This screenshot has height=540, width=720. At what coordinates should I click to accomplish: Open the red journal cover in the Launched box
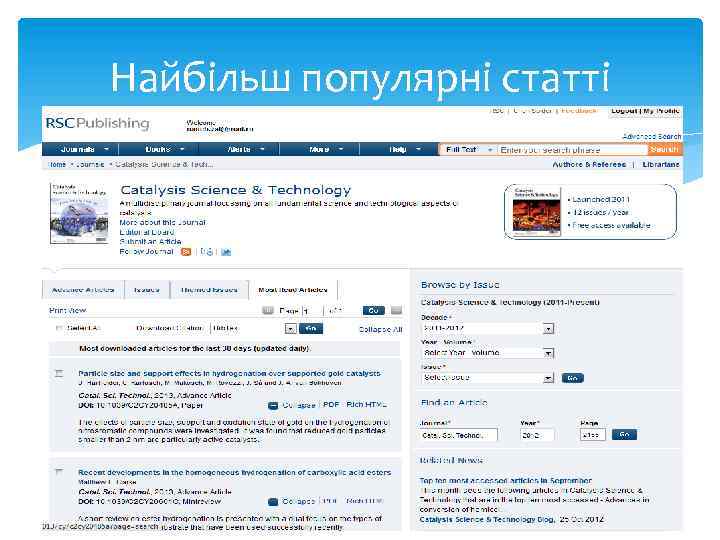tap(536, 211)
